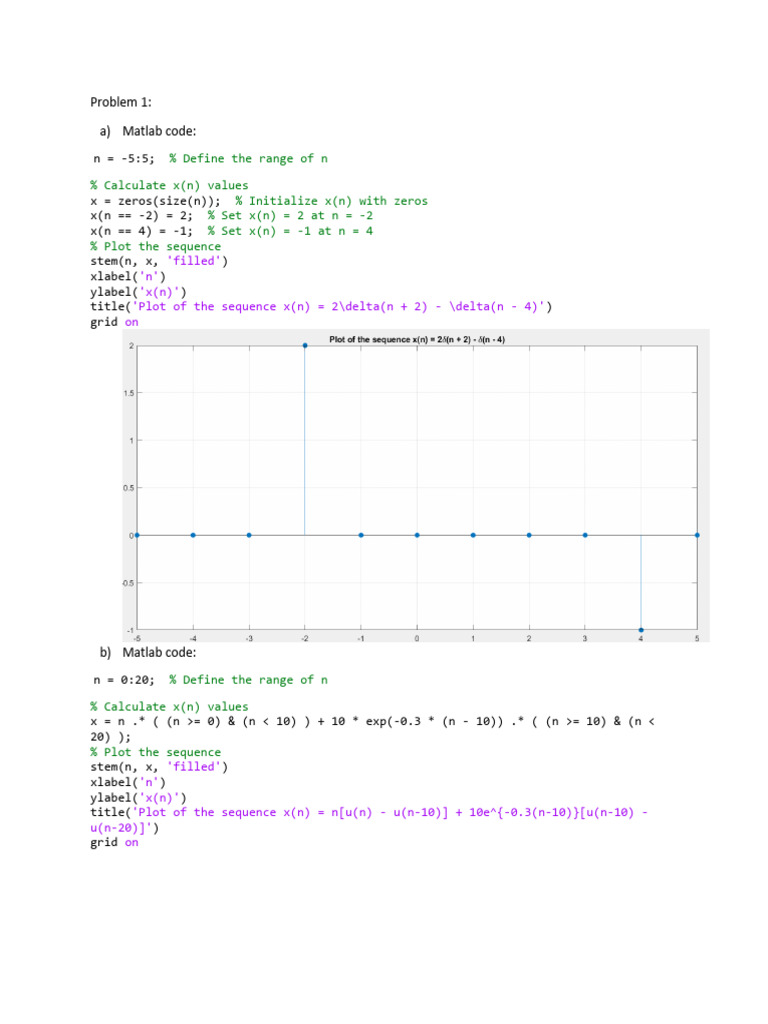Click the data point at n = -4 on the plot
768x1024 pixels.
click(x=193, y=535)
